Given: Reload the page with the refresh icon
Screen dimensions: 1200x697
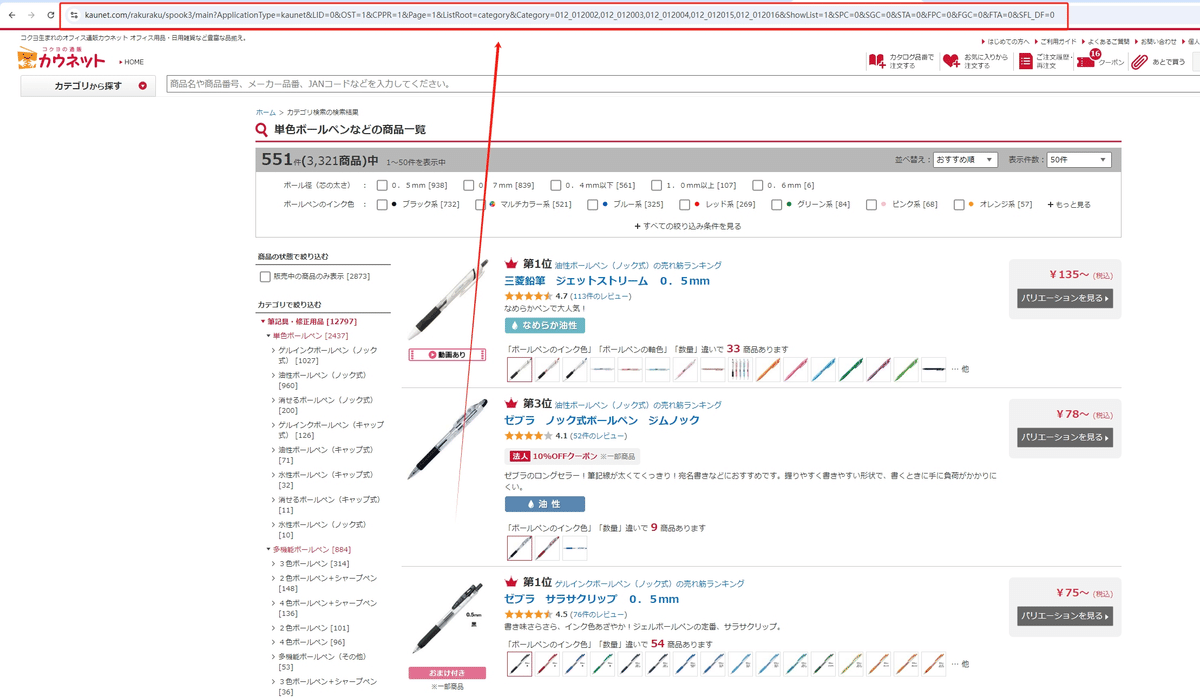Looking at the screenshot, I should [x=50, y=15].
